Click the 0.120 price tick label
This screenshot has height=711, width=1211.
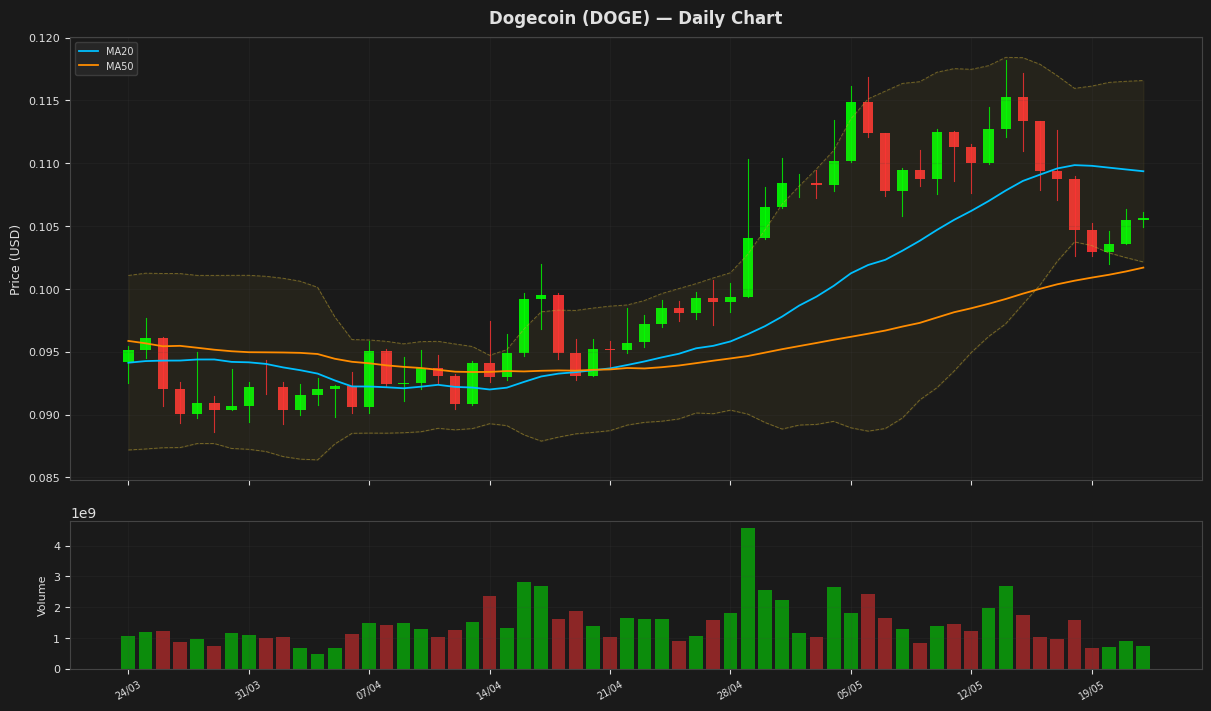(x=44, y=38)
